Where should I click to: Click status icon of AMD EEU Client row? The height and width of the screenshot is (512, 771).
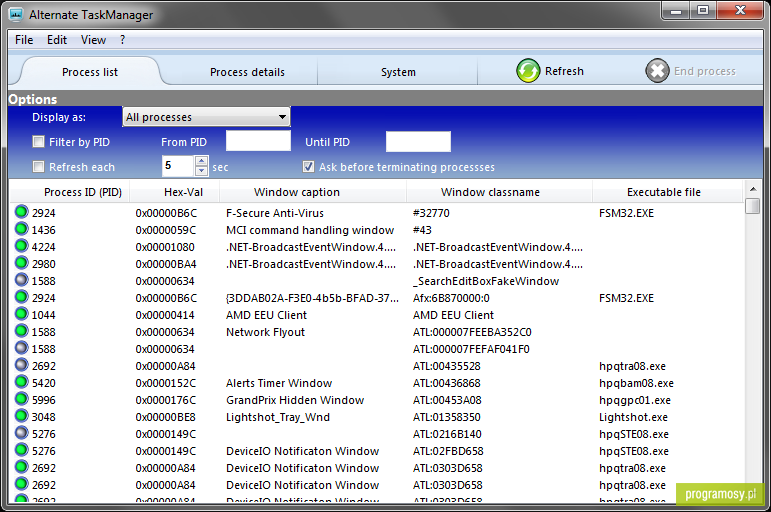(x=21, y=314)
